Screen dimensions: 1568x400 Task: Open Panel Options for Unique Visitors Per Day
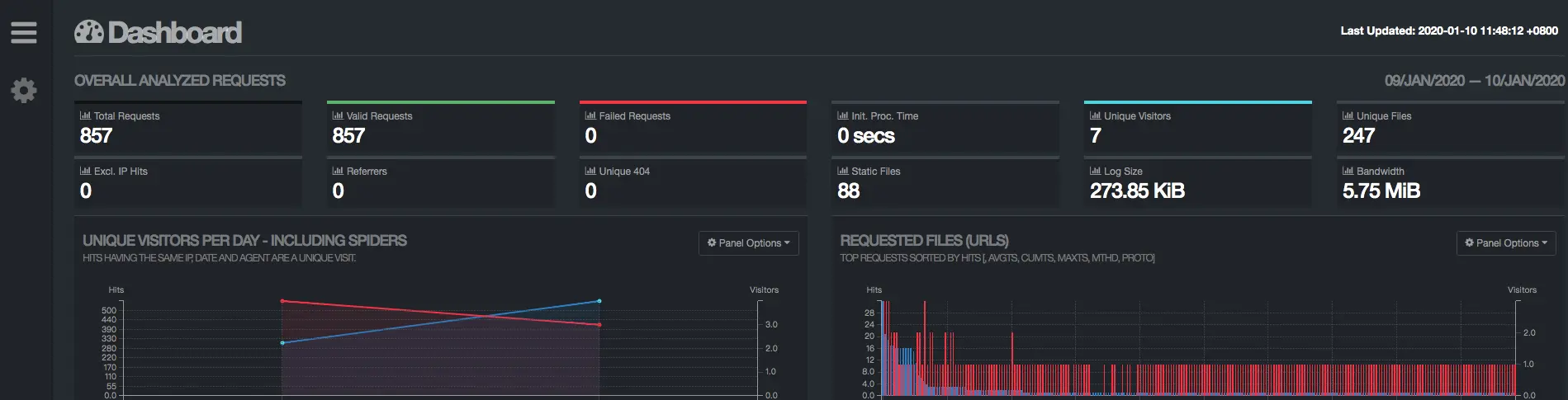[749, 242]
